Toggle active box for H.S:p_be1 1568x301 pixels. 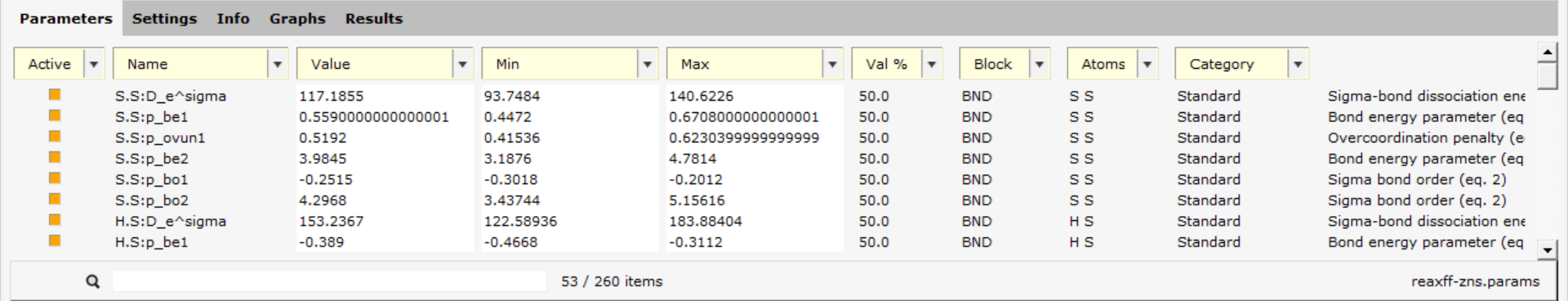[55, 241]
